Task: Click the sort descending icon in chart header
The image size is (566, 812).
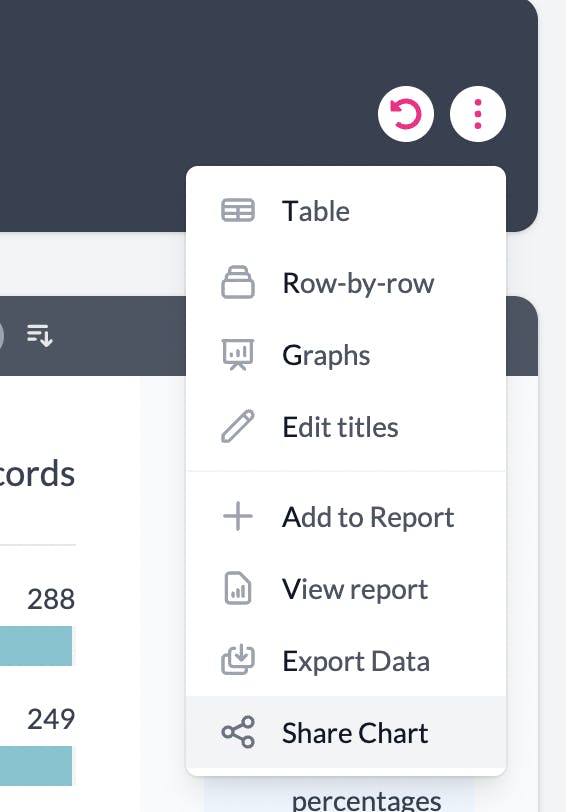Action: click(x=39, y=335)
